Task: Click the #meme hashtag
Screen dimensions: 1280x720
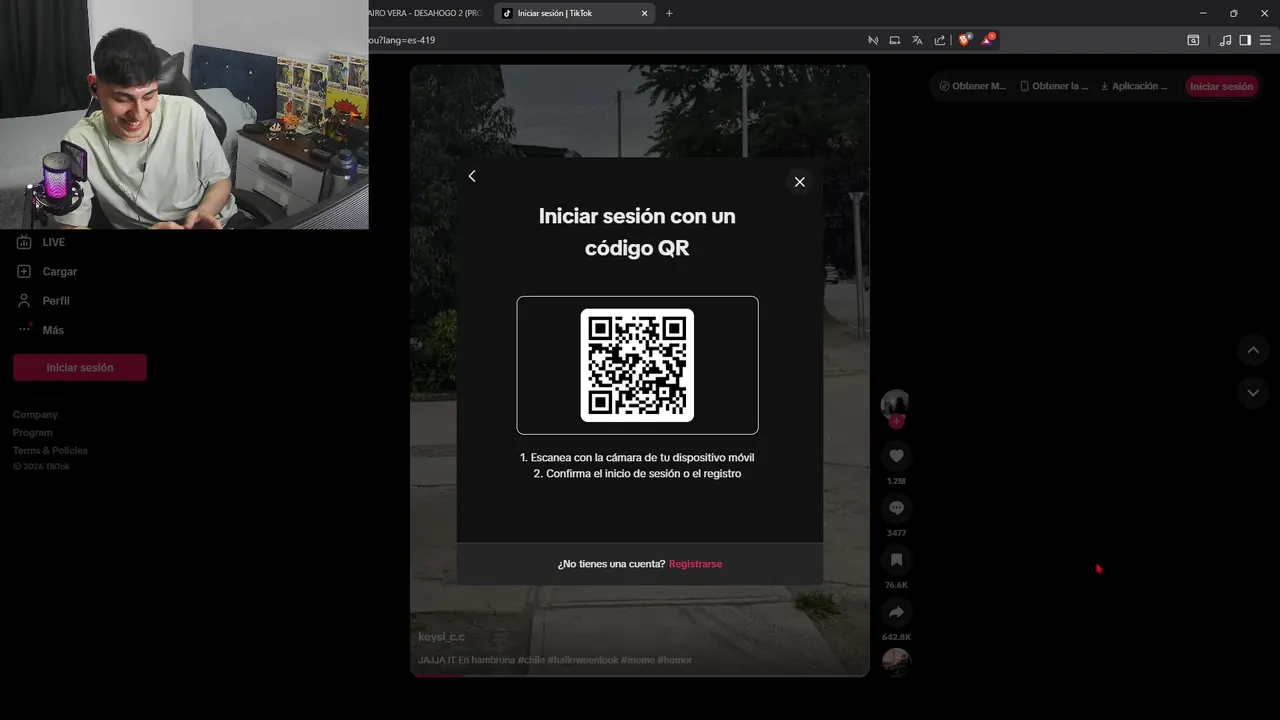Action: point(637,660)
